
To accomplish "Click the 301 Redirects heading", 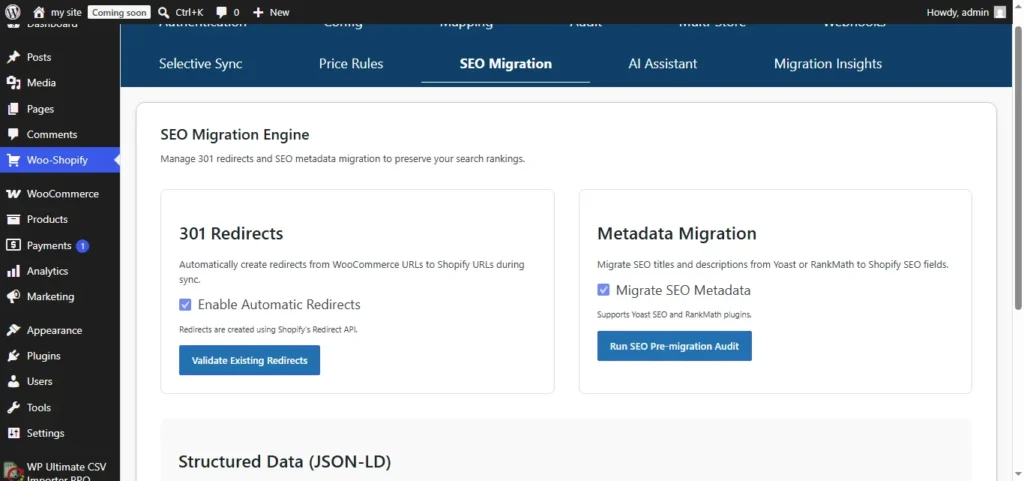I will coord(231,234).
